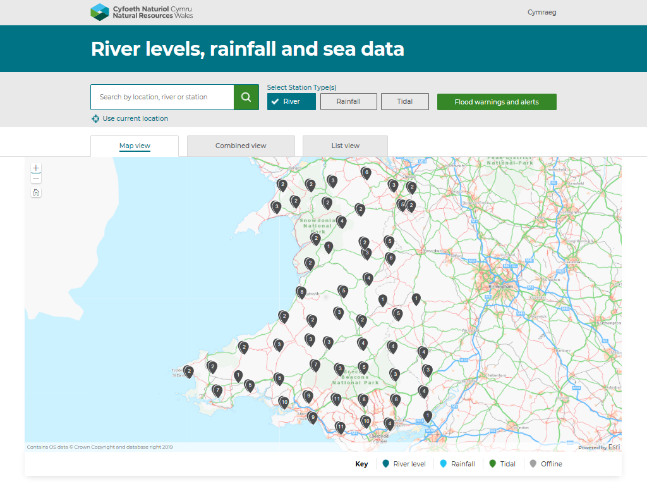Select marker 5 above Brecon Beacons label
This screenshot has width=647, height=486.
(363, 367)
